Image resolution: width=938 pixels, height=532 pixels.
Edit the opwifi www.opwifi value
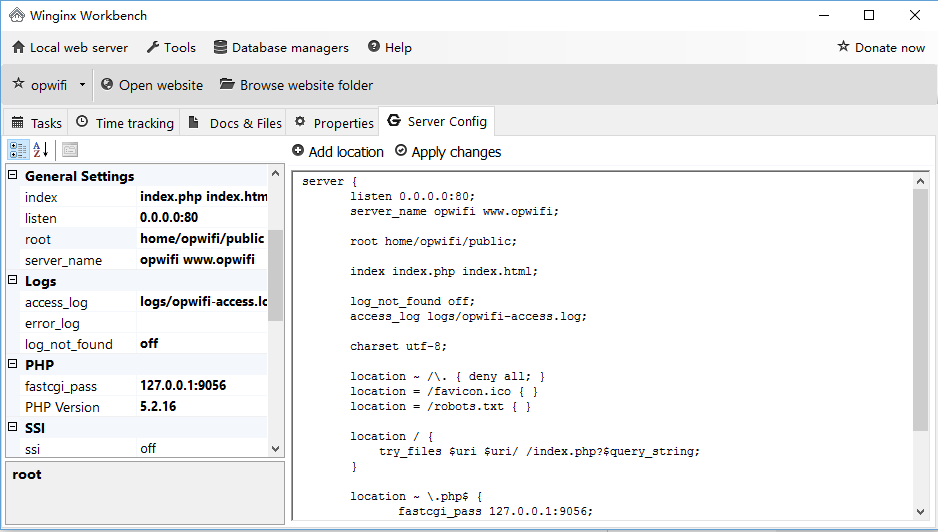pos(203,260)
